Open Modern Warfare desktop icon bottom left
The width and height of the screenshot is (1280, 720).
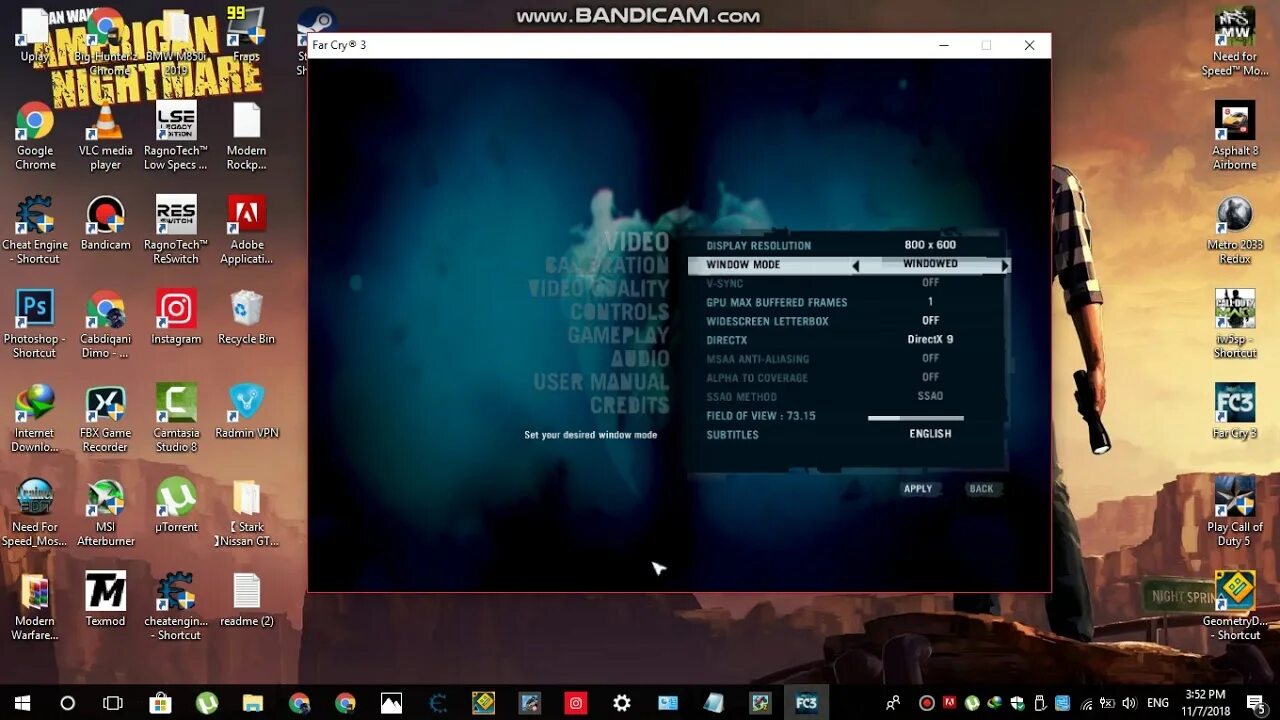click(35, 605)
